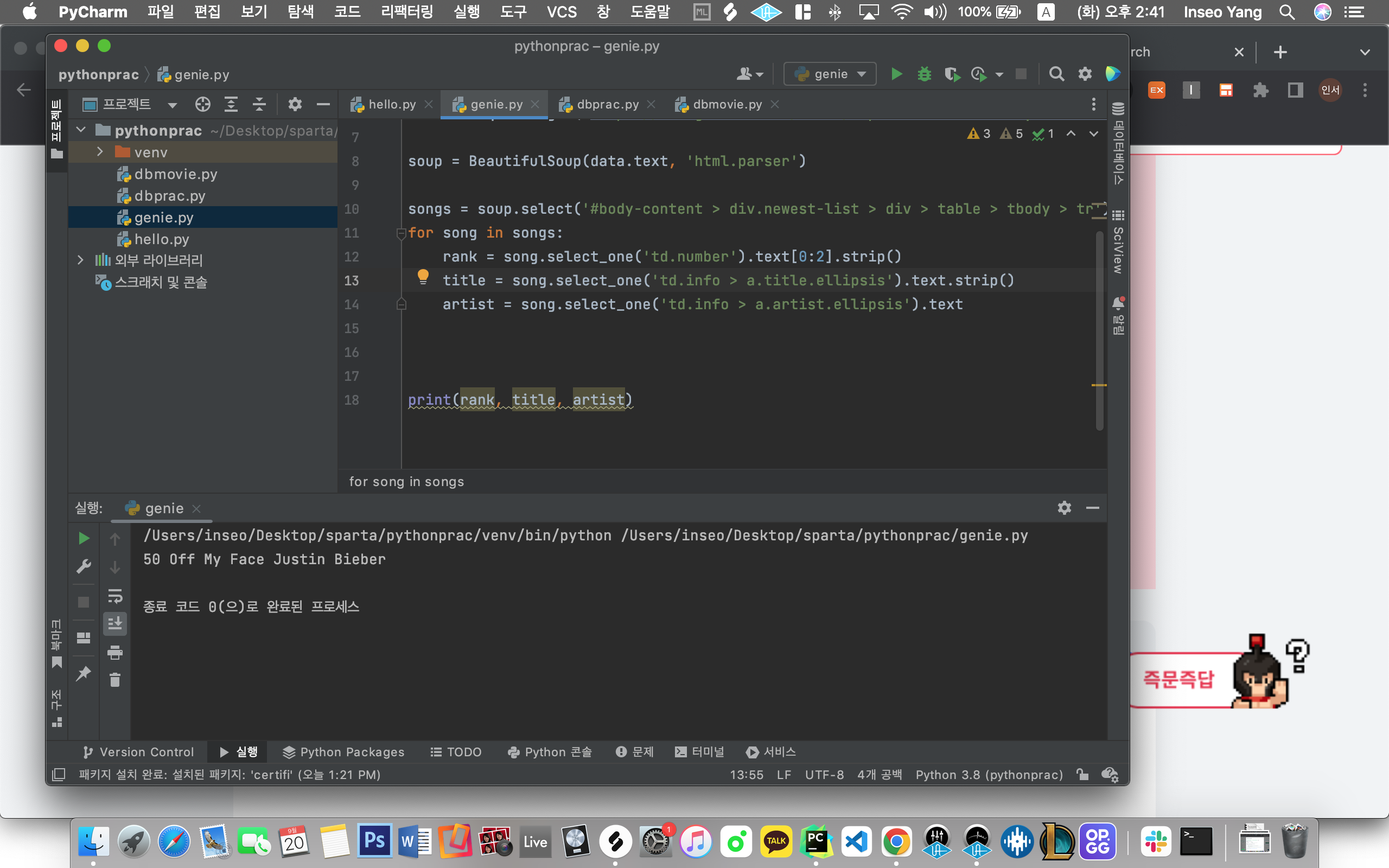Toggle the project sidebar stripe button
Screen dimensions: 1389x868
coord(57,130)
